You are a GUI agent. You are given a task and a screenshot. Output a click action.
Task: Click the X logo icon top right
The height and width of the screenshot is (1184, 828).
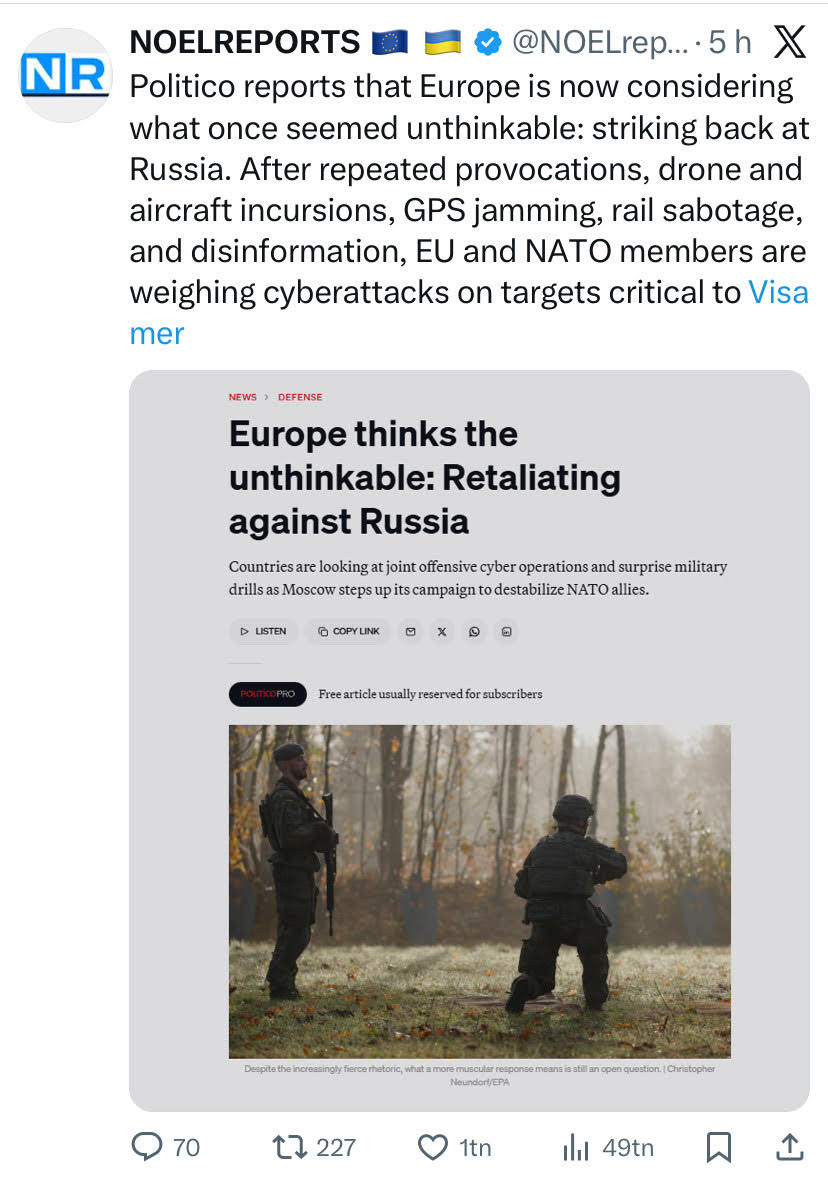point(790,42)
